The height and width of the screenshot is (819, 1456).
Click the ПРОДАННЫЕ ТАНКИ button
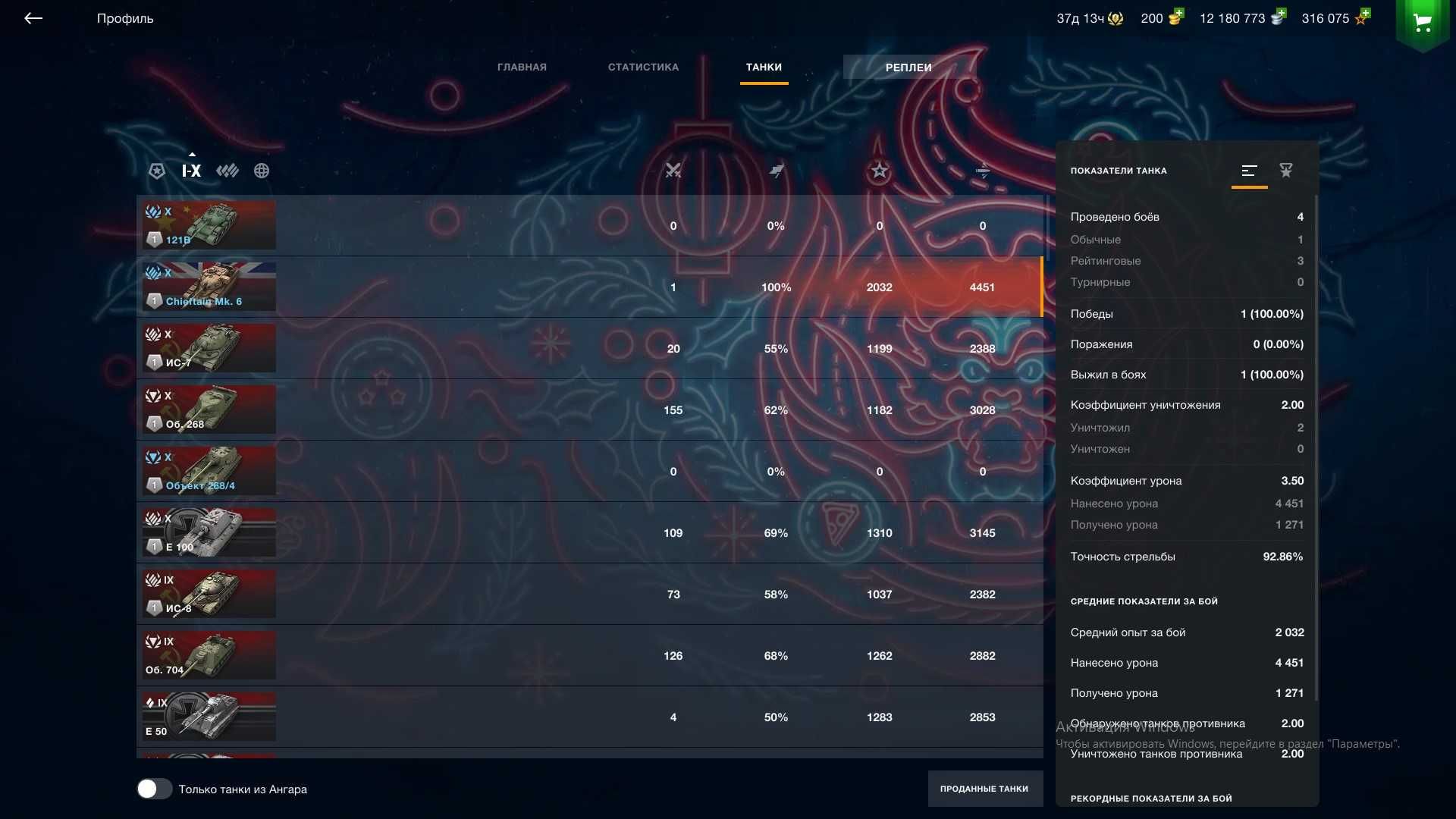[x=984, y=789]
